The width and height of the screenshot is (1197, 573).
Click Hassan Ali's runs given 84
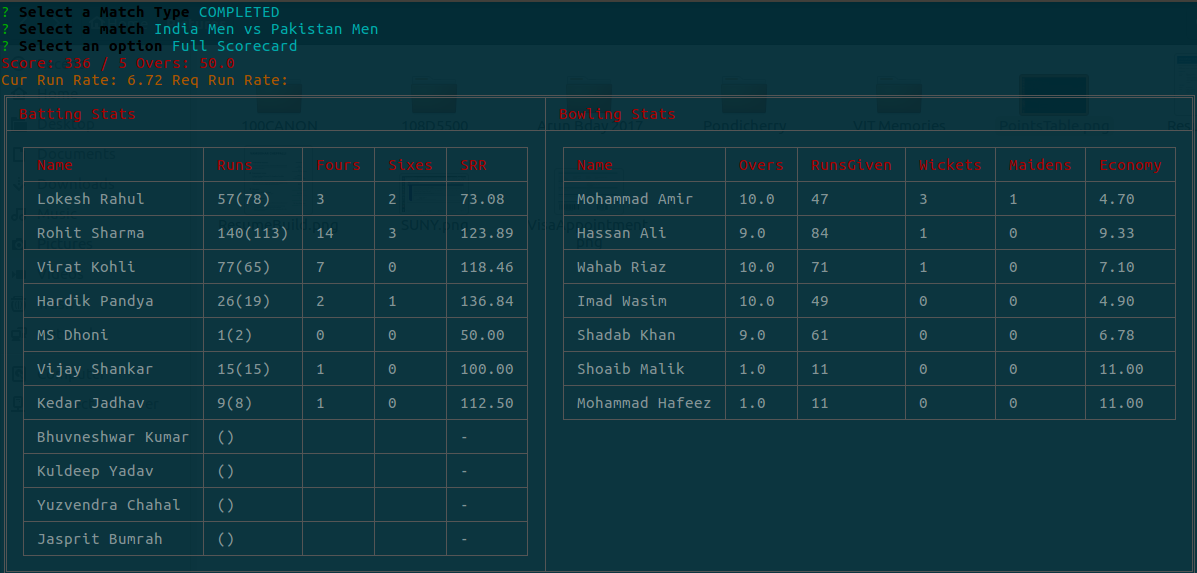click(820, 233)
